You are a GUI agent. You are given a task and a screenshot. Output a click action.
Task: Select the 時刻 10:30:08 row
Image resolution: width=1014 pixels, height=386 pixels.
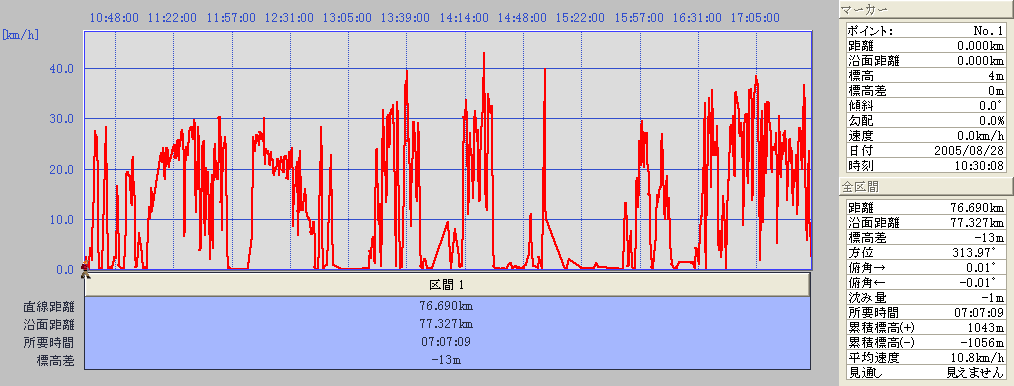[926, 166]
